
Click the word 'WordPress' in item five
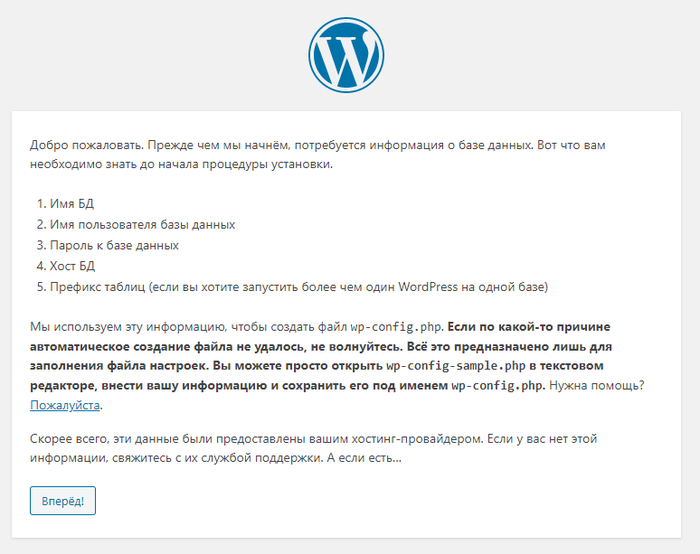tap(428, 287)
